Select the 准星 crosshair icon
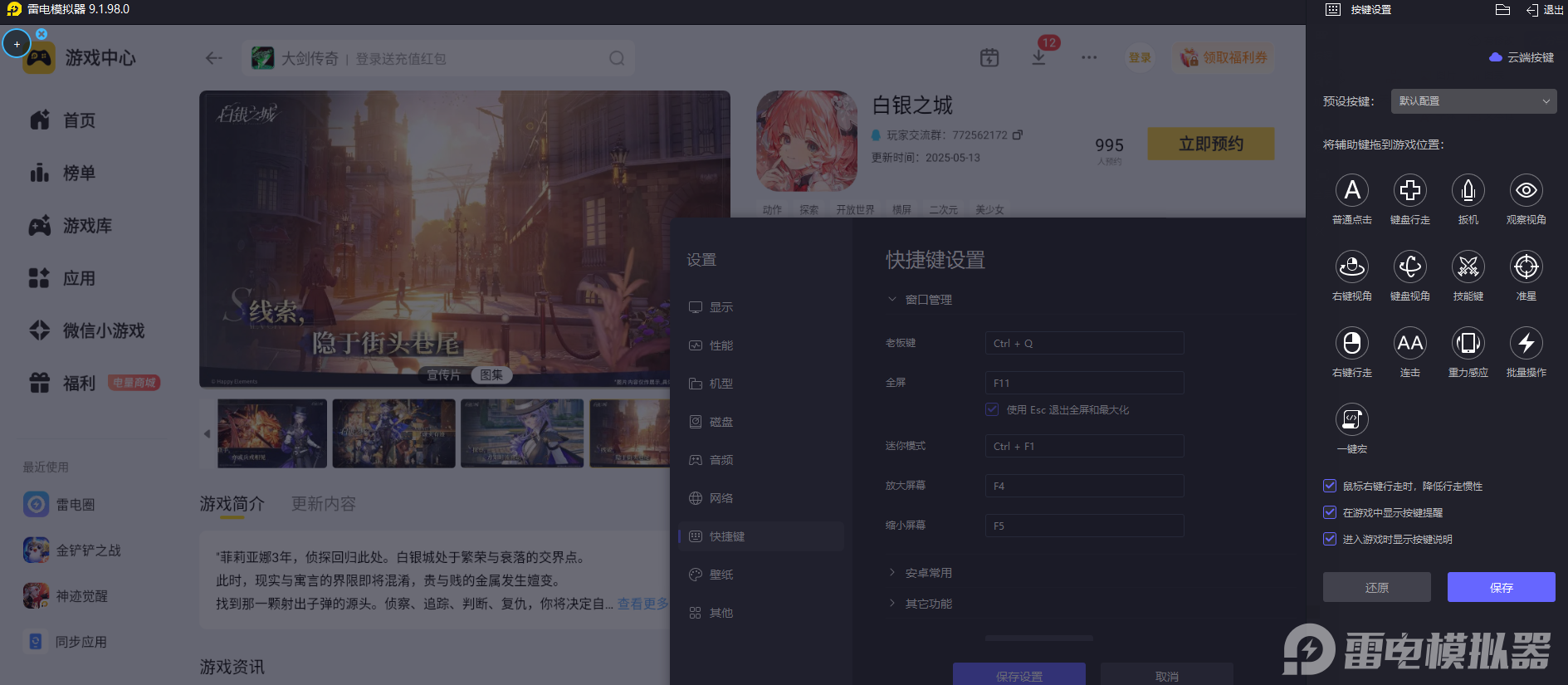This screenshot has height=685, width=1568. [x=1526, y=267]
